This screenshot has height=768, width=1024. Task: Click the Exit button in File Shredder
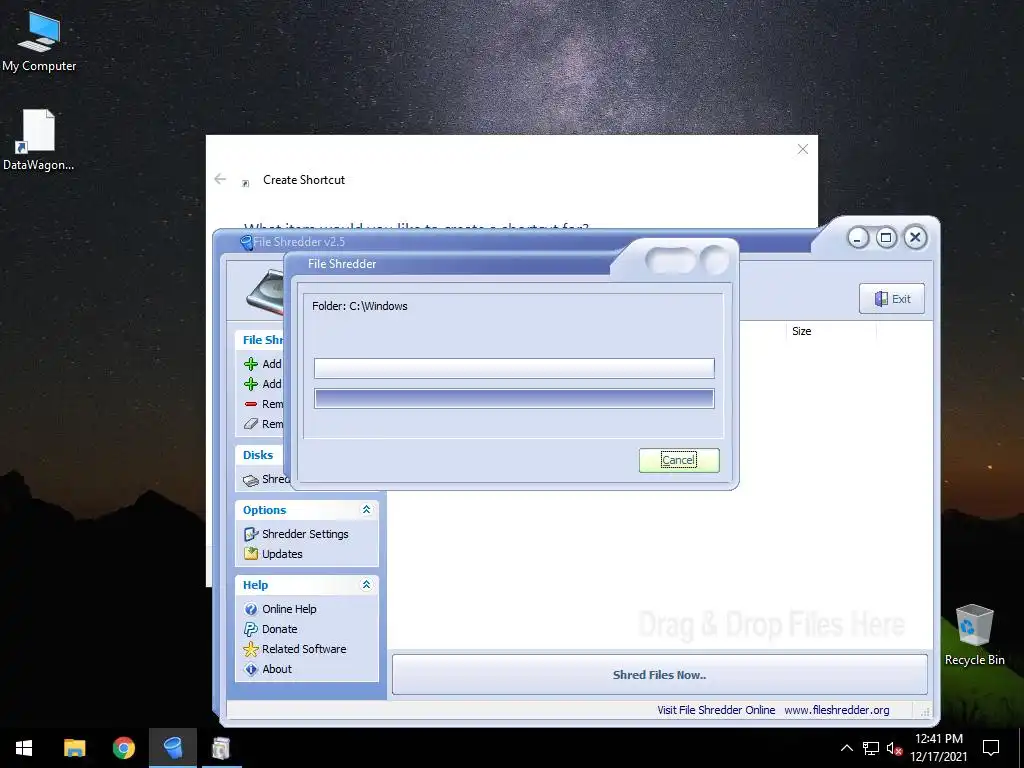click(x=891, y=299)
